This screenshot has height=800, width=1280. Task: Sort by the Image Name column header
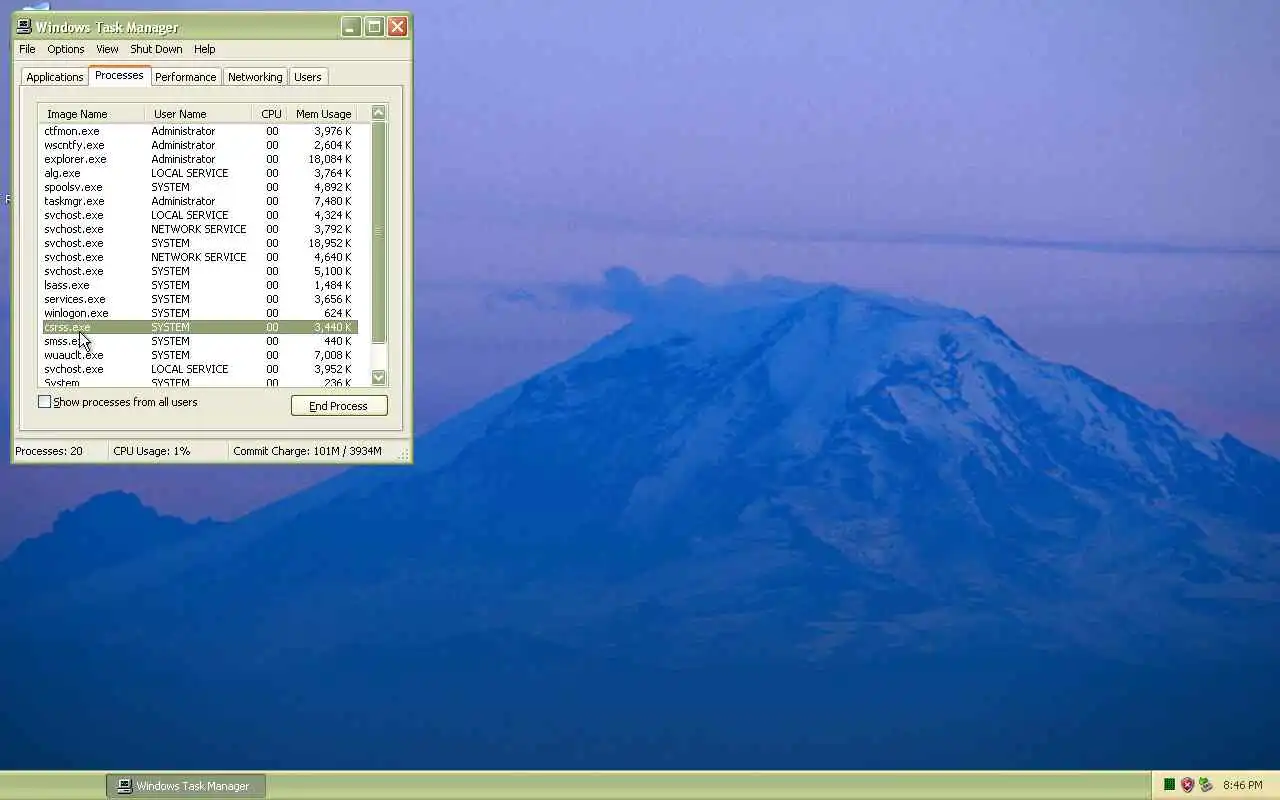coord(92,114)
